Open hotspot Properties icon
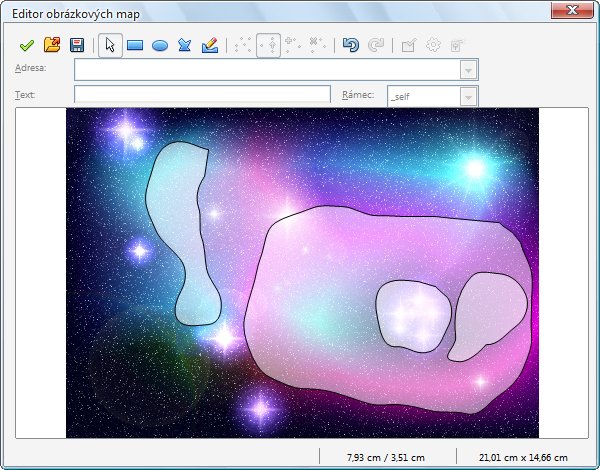This screenshot has height=470, width=600. tap(457, 46)
